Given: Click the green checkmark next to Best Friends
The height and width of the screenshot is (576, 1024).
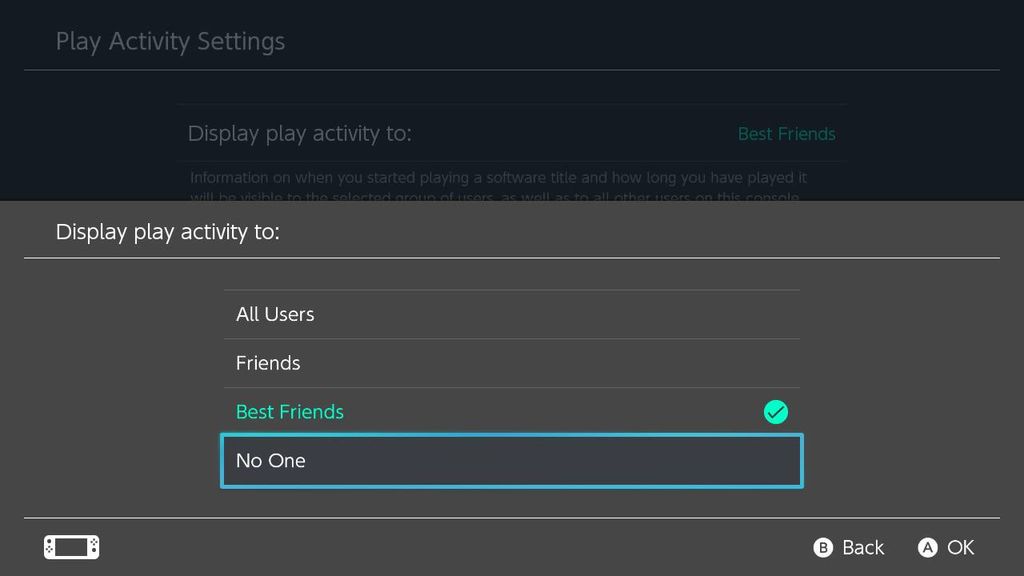Looking at the screenshot, I should point(776,411).
